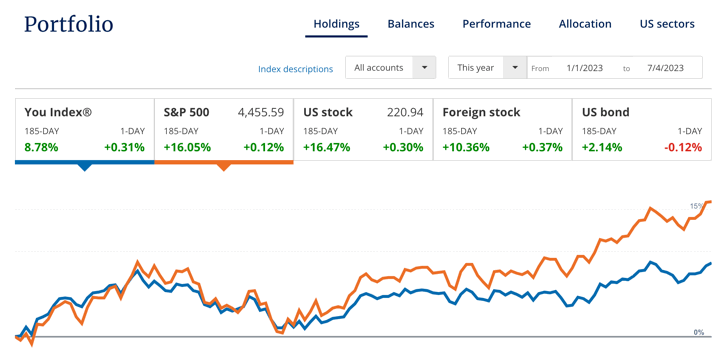Click the end date field 7/4/2023

[x=665, y=68]
